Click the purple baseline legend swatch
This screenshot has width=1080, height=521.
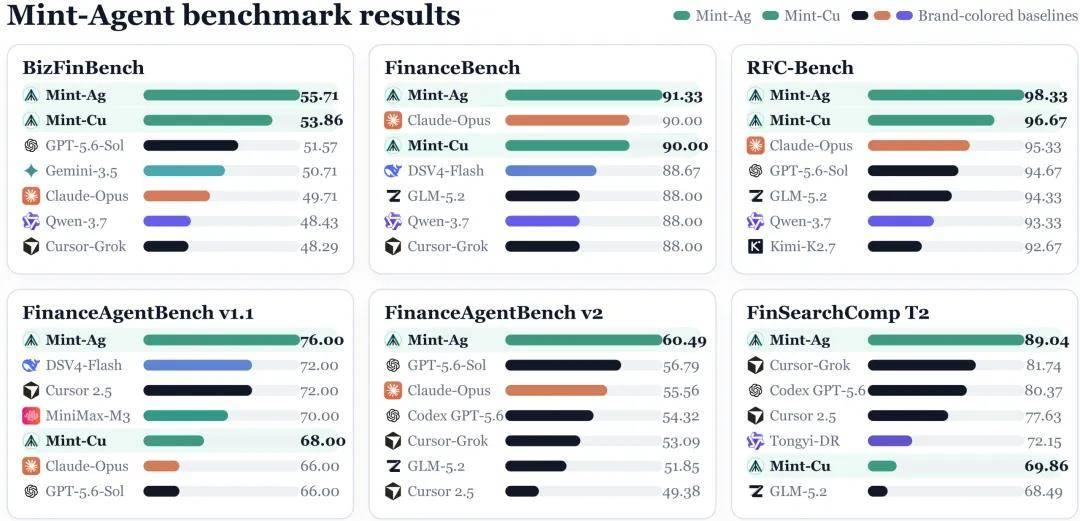[x=904, y=15]
